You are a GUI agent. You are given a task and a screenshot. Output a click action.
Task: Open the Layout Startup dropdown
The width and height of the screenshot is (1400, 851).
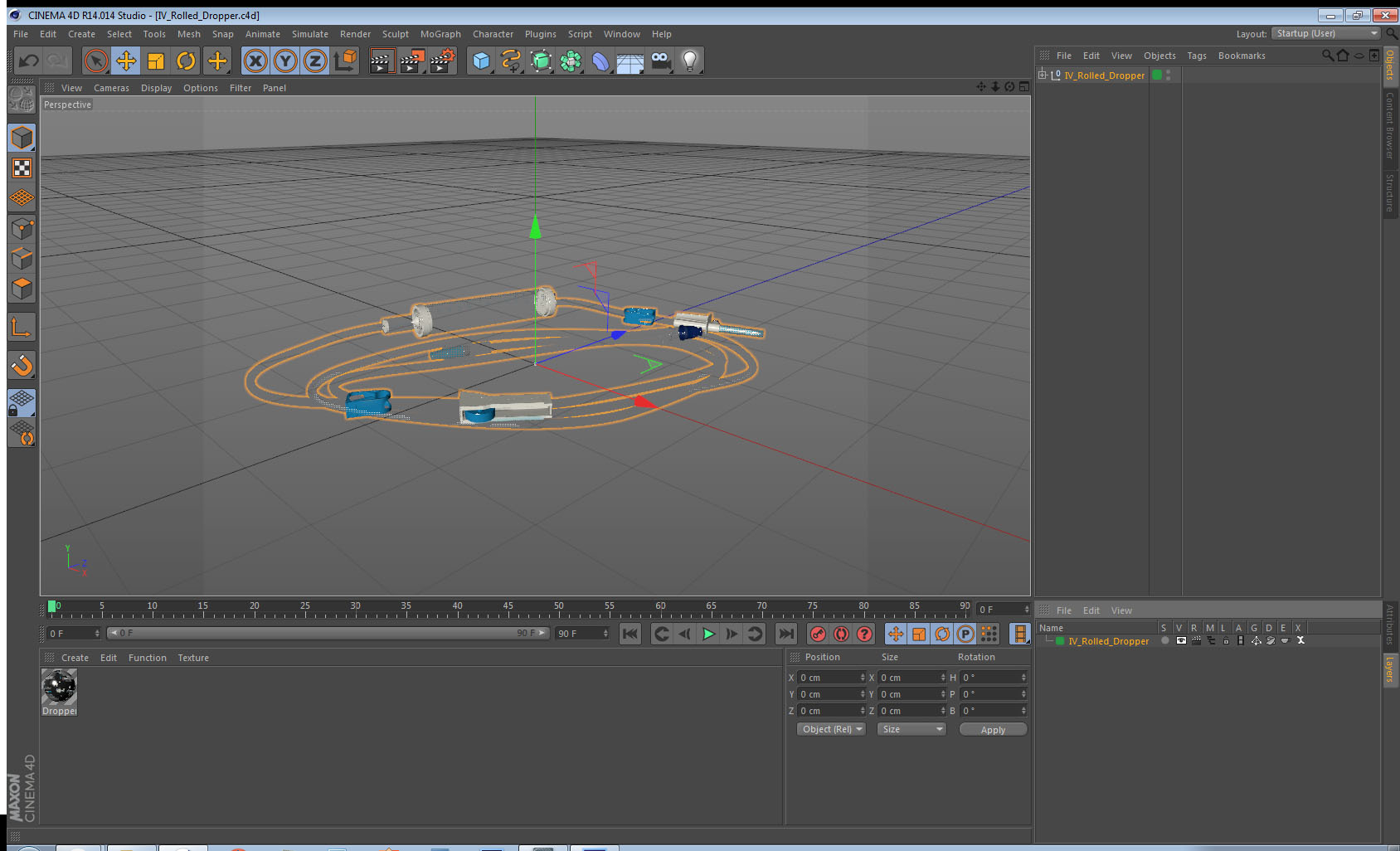click(x=1327, y=34)
